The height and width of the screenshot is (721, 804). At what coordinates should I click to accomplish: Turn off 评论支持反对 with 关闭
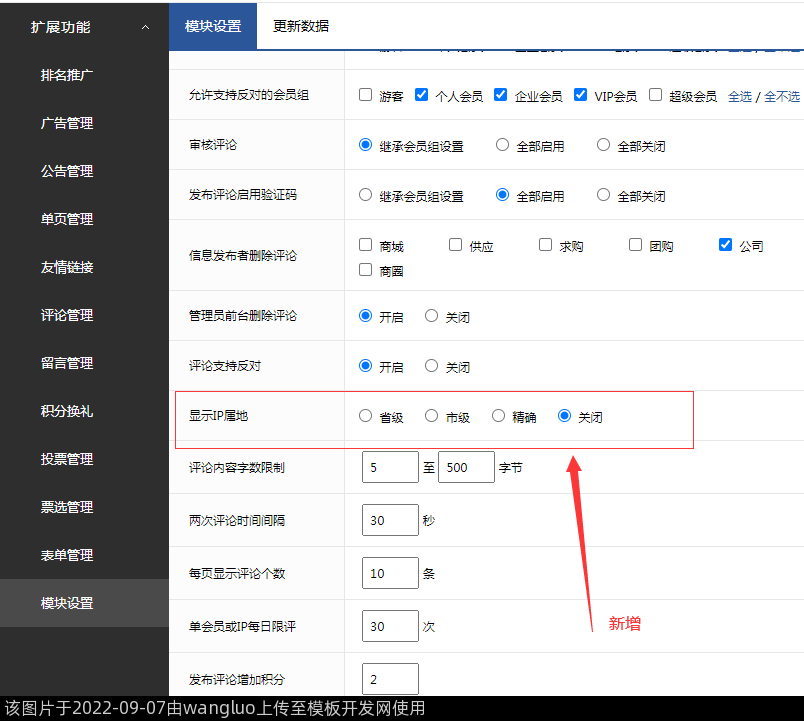pos(432,366)
